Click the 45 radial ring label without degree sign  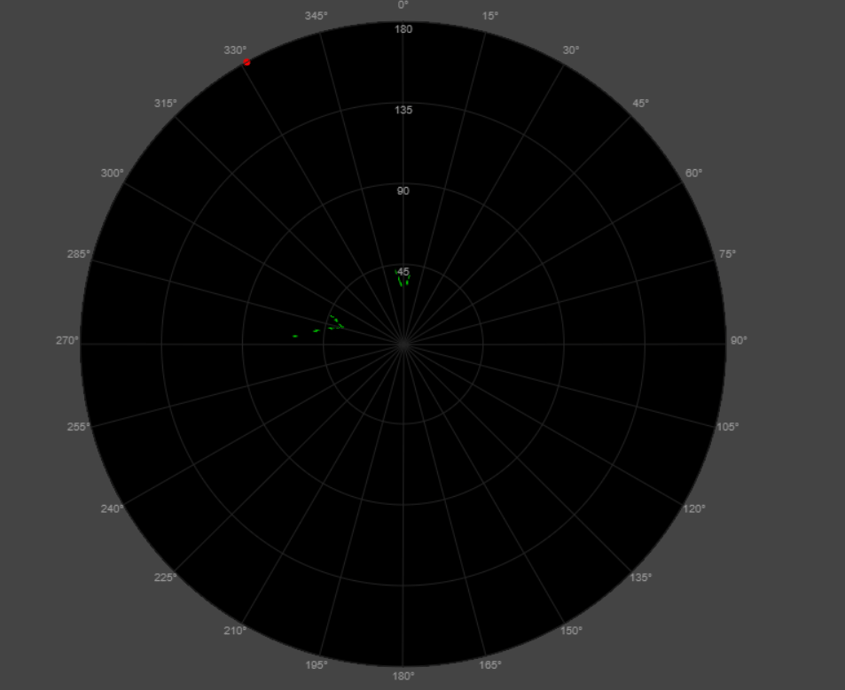(x=403, y=272)
